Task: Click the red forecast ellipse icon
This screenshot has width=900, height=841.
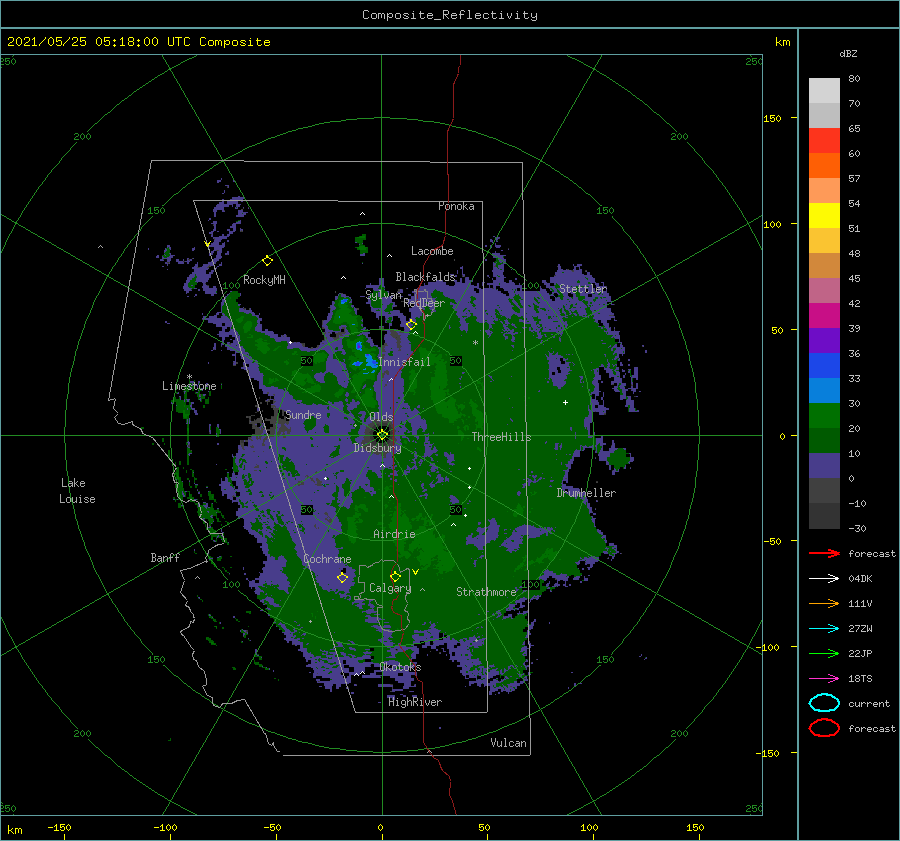Action: (824, 728)
